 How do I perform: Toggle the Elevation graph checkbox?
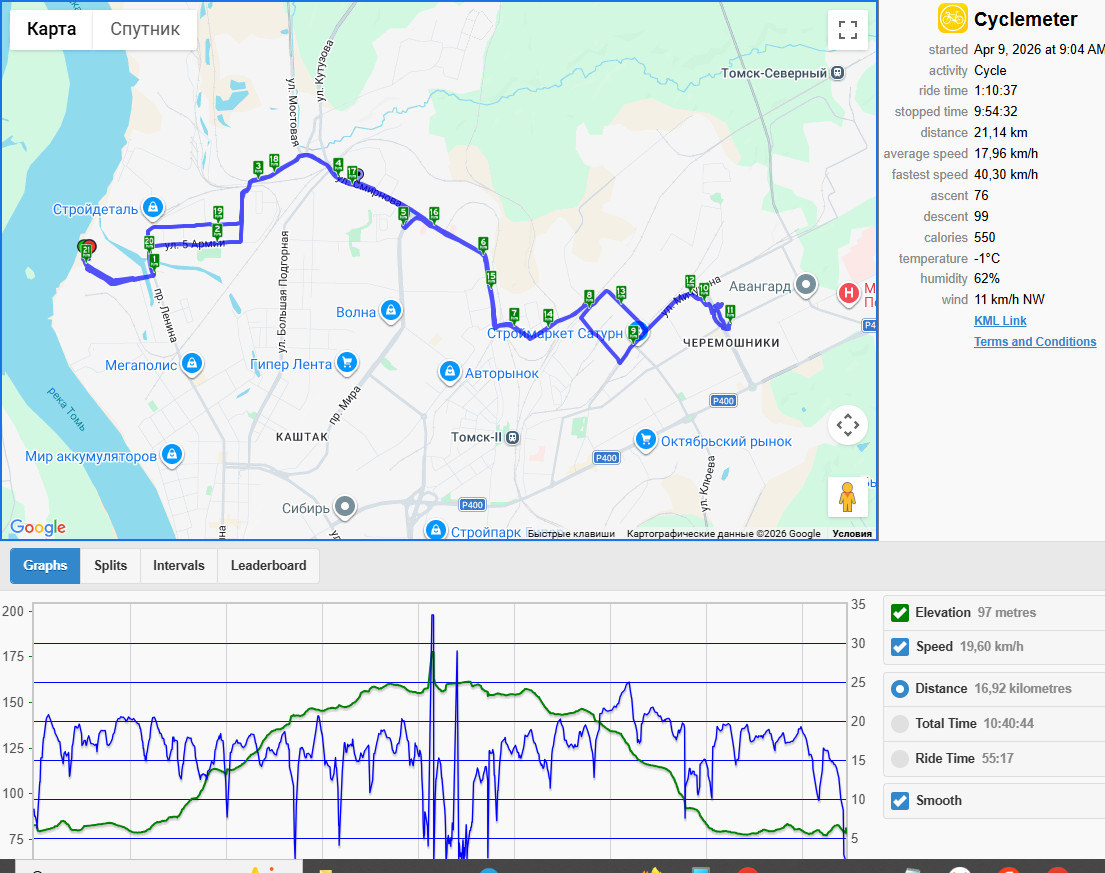coord(900,613)
